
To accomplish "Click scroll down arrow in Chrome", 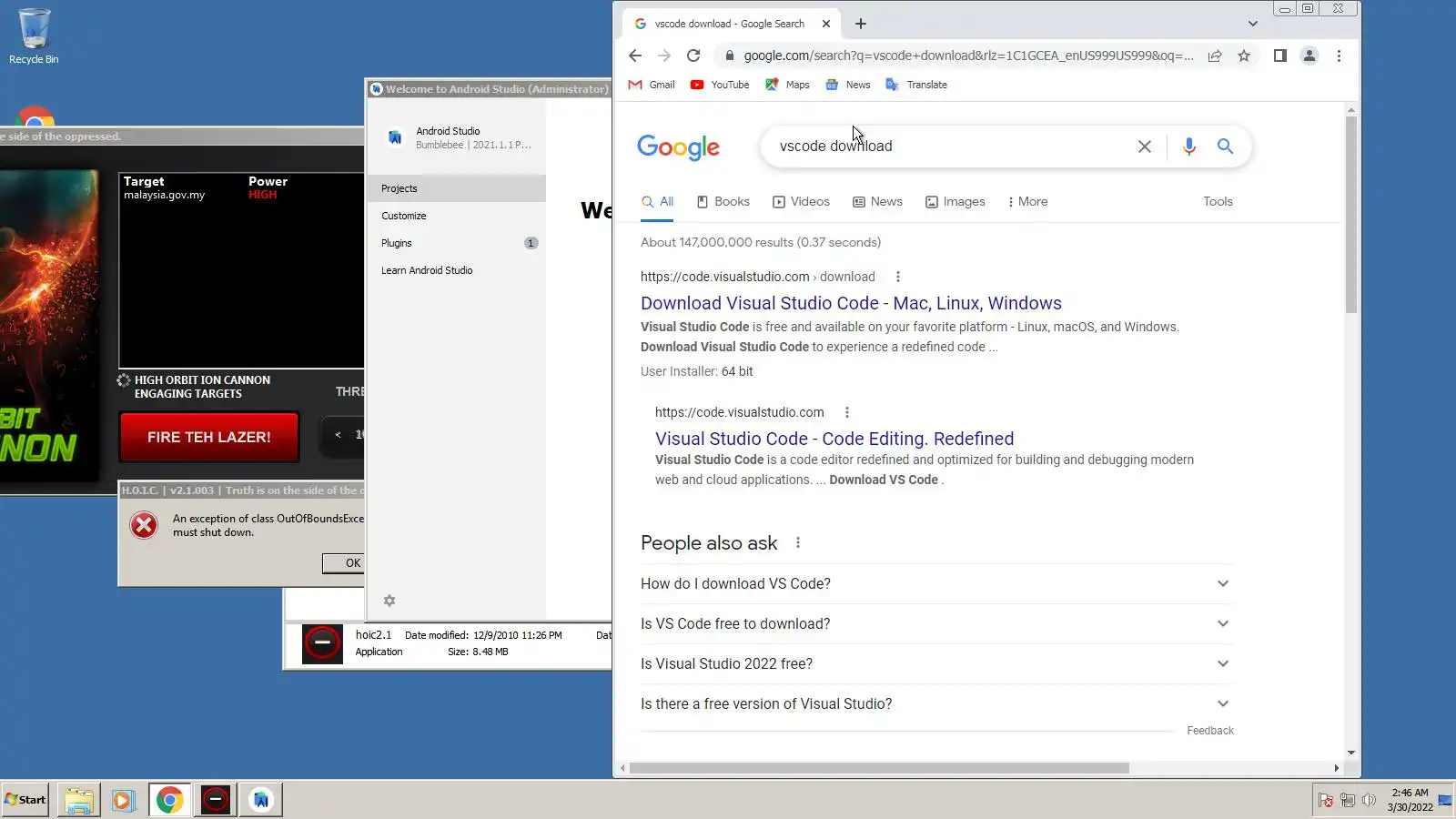I will [1351, 753].
